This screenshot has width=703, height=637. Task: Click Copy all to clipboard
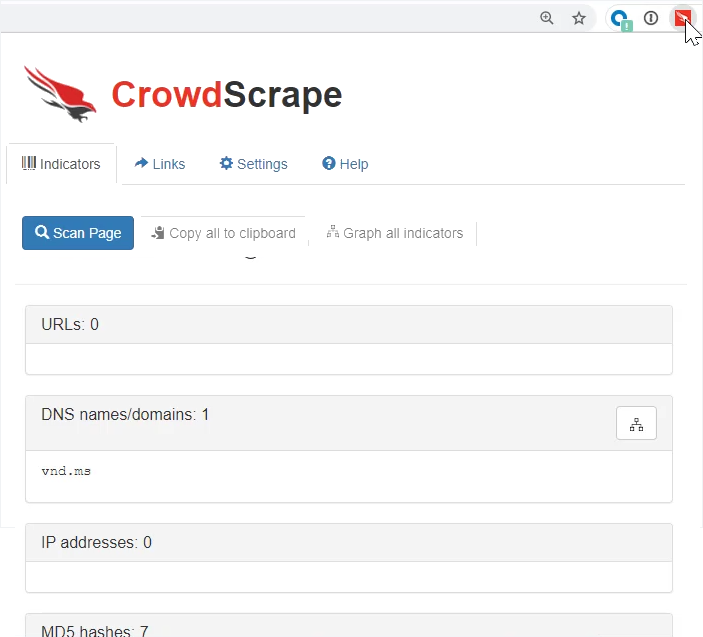pos(223,233)
